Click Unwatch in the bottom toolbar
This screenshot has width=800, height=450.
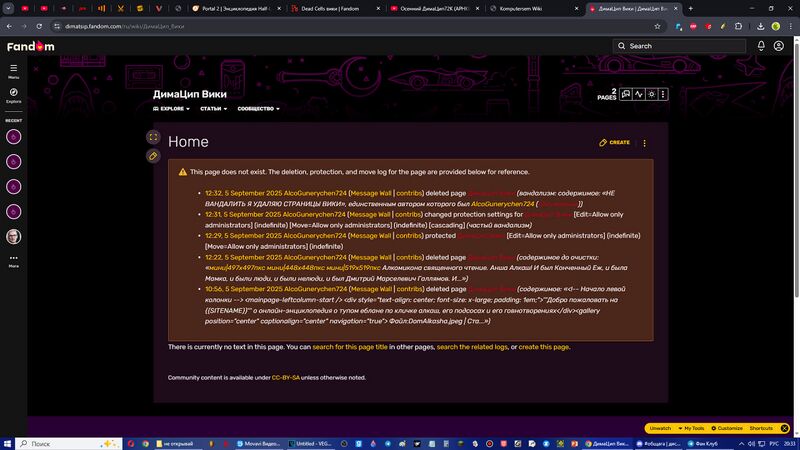point(660,428)
